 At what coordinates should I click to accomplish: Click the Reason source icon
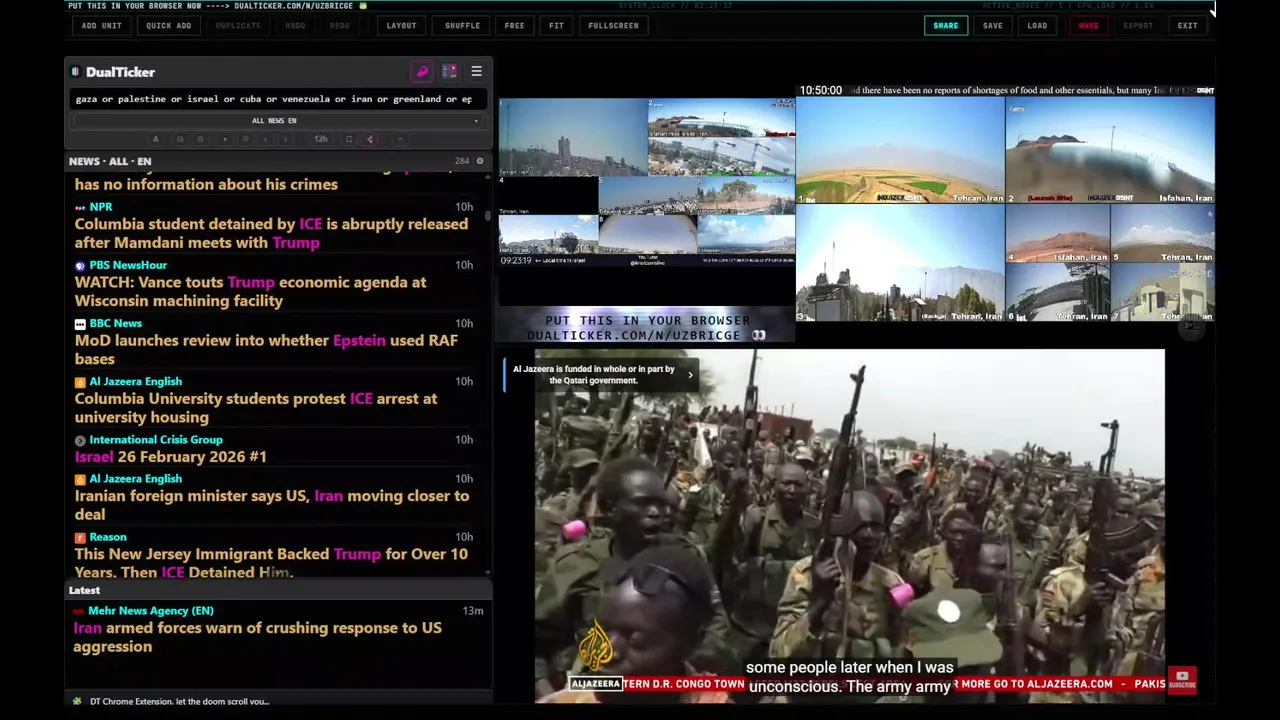pyautogui.click(x=80, y=538)
